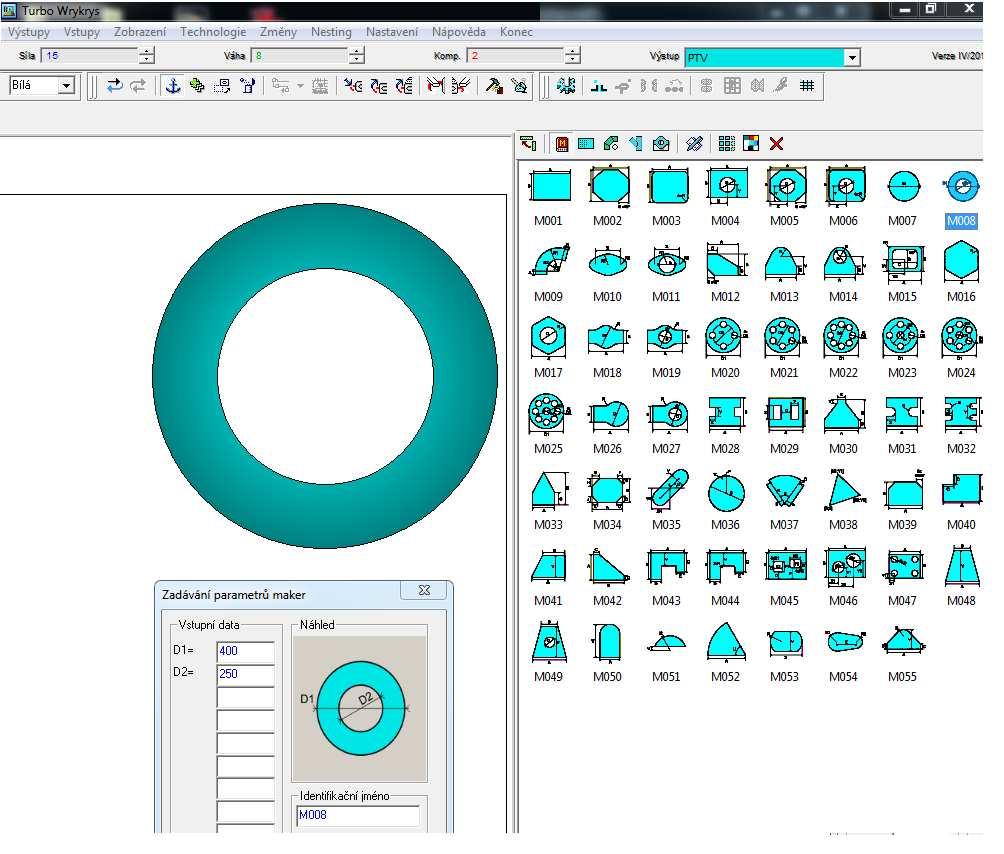Click the D2 input field with 250
The width and height of the screenshot is (1004, 854).
coord(246,674)
